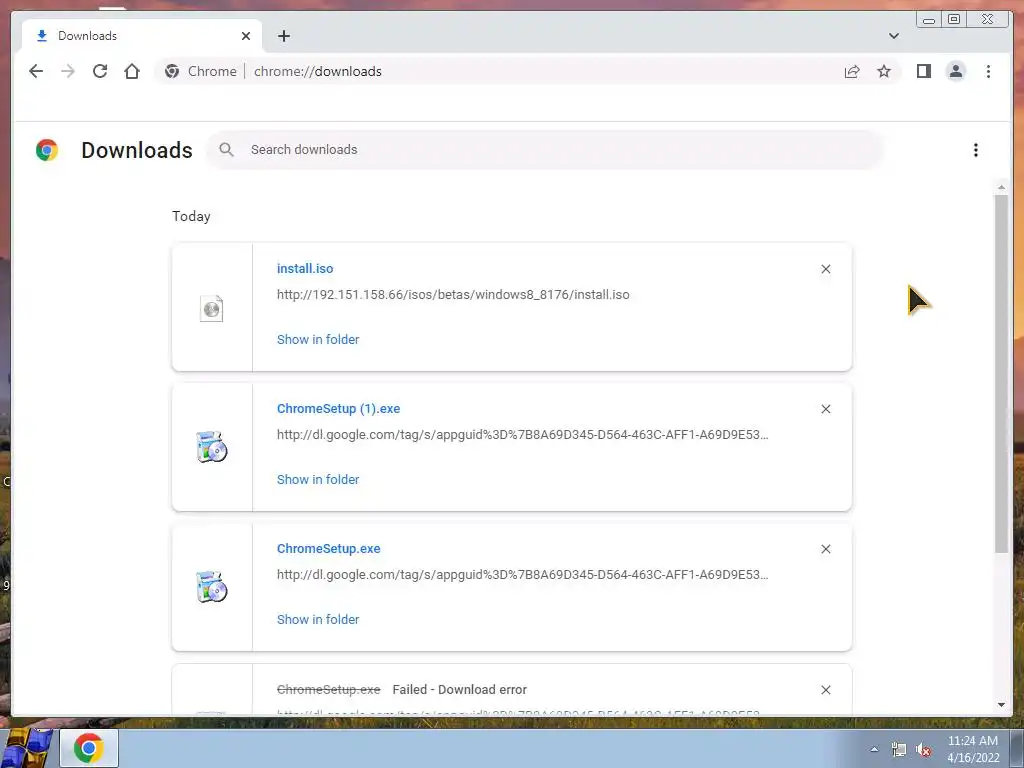Viewport: 1024px width, 768px height.
Task: Remove the failed ChromeSetup.exe entry
Action: point(825,690)
